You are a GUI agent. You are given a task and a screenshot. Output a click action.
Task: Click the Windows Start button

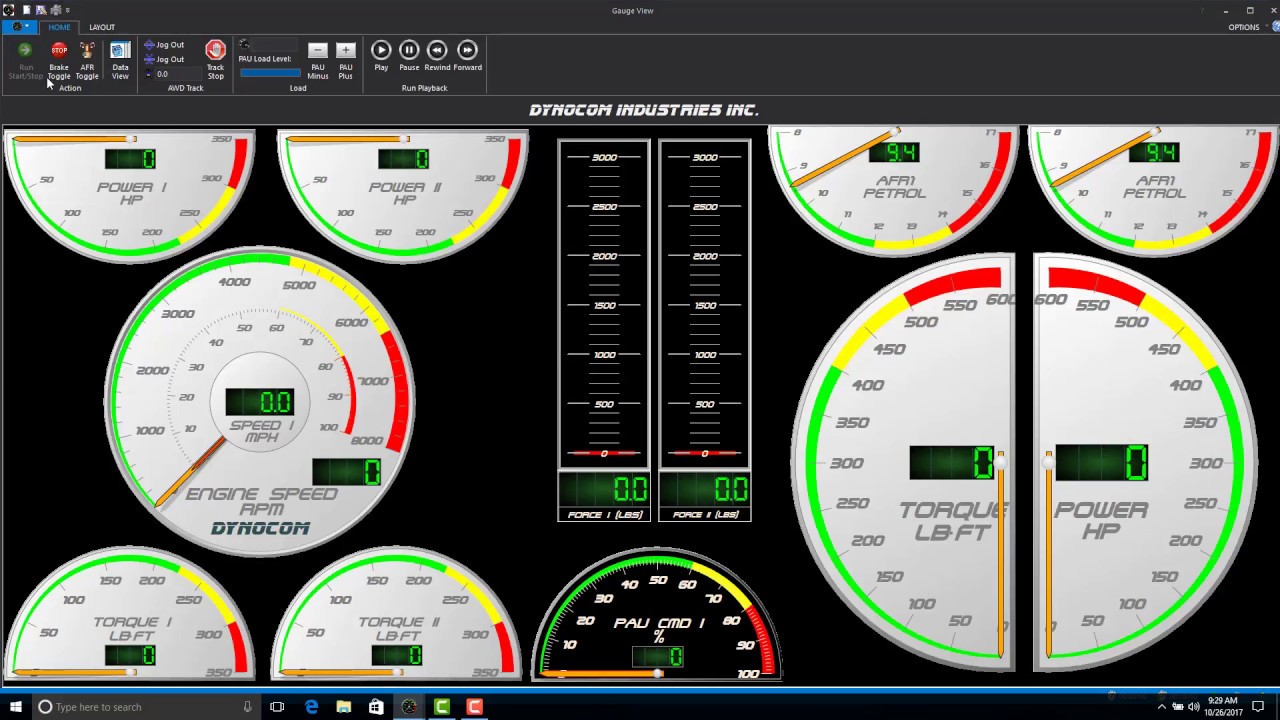pos(16,707)
